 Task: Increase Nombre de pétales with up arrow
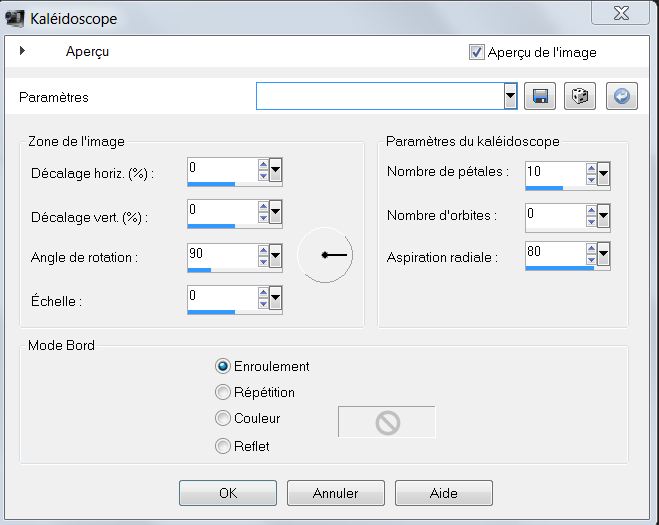[x=591, y=169]
